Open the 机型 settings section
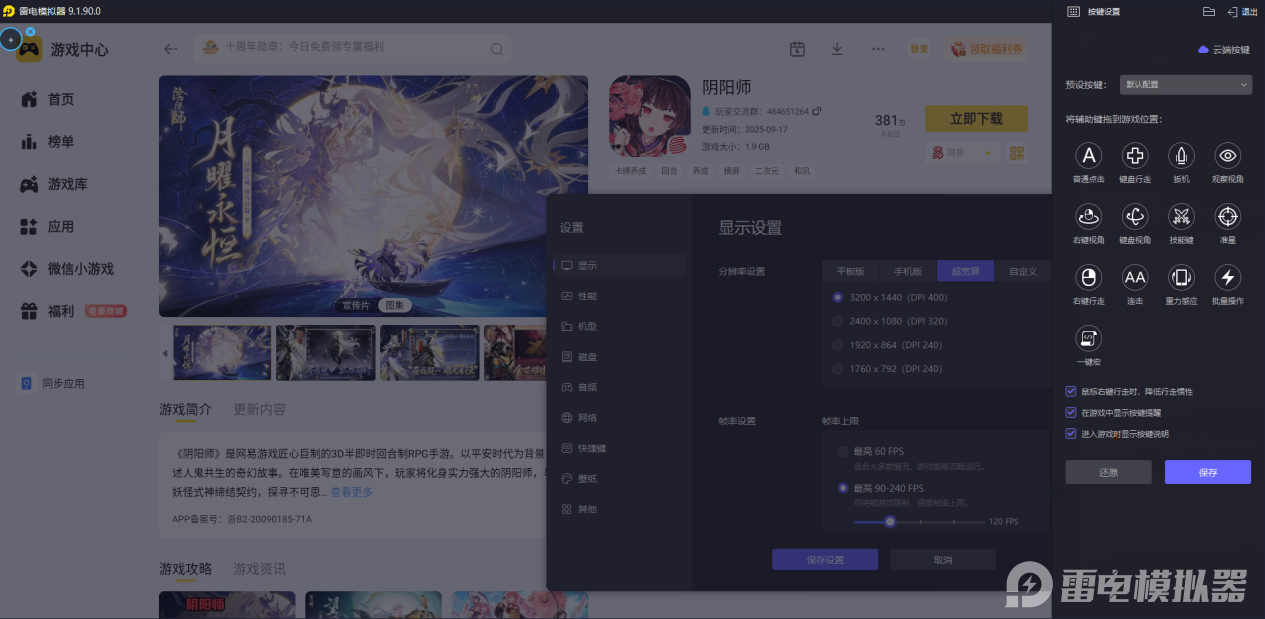1265x619 pixels. (620, 326)
